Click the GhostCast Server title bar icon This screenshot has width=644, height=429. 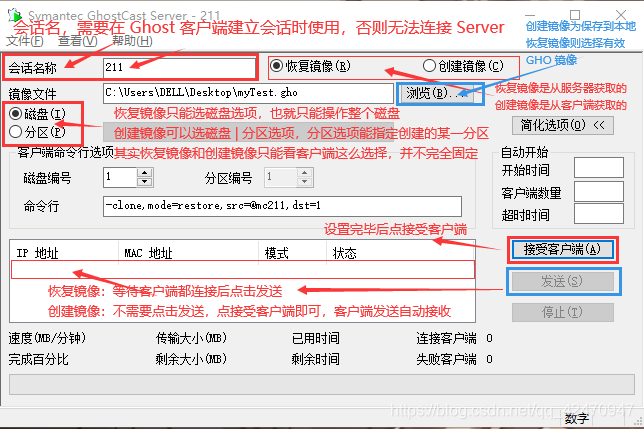[x=15, y=15]
